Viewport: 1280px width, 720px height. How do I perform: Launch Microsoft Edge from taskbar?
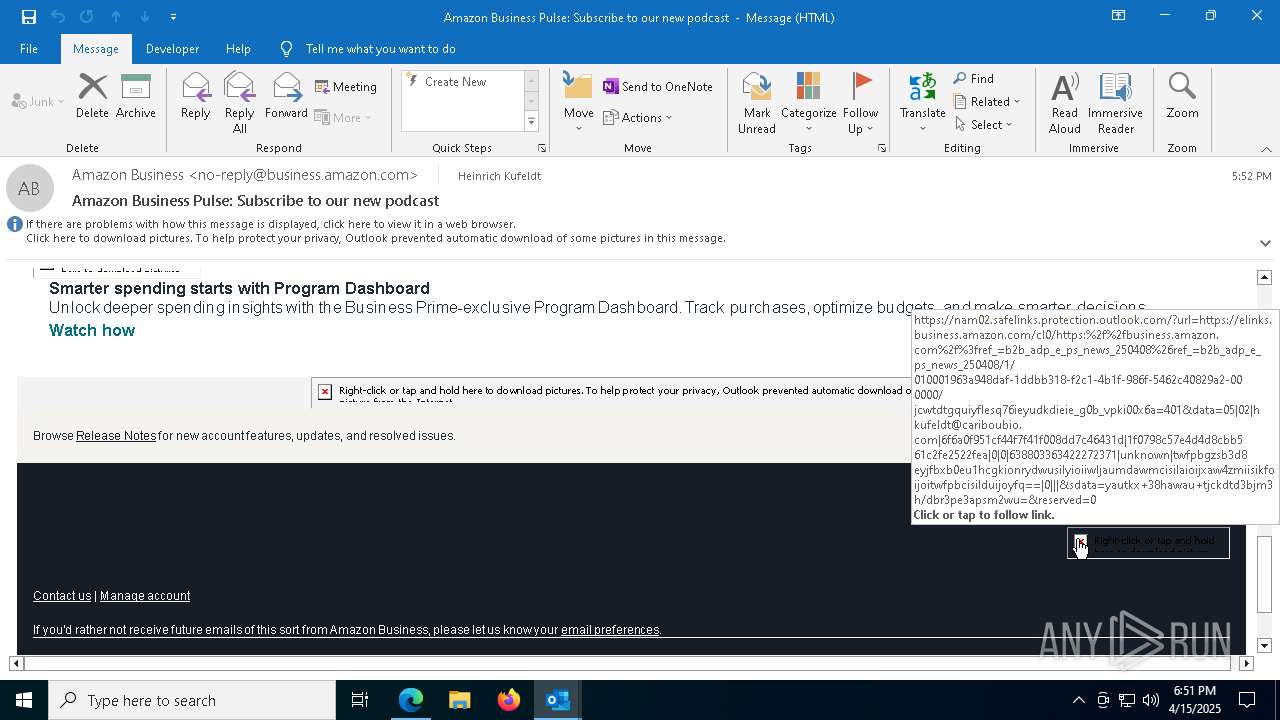411,700
